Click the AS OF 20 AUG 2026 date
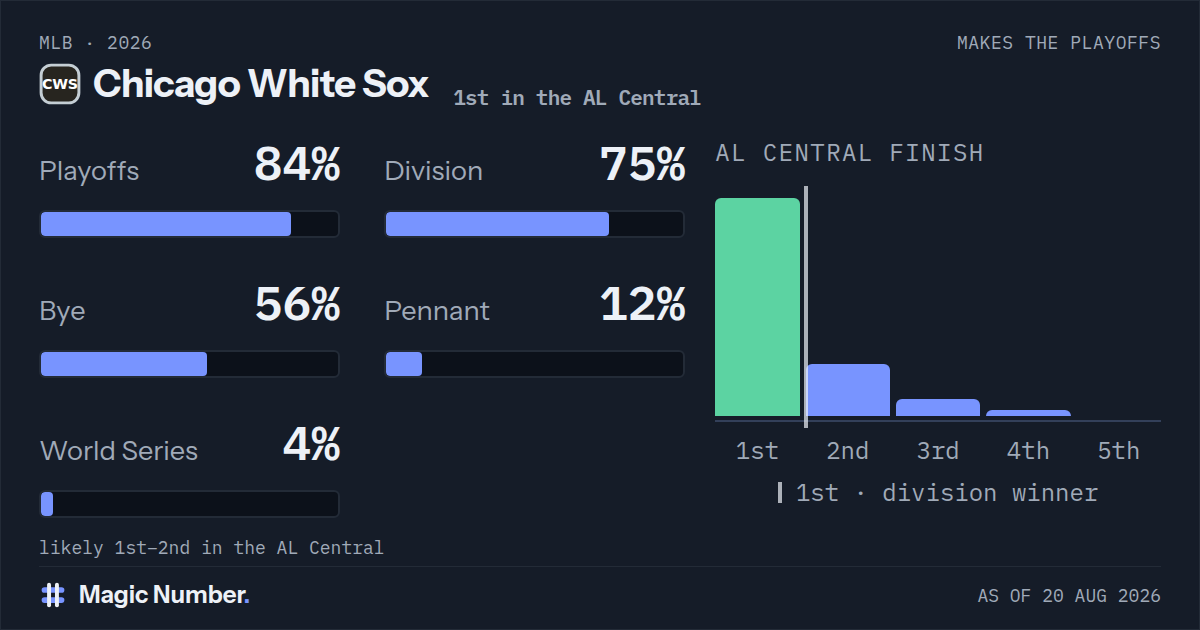The height and width of the screenshot is (630, 1200). 1069,596
